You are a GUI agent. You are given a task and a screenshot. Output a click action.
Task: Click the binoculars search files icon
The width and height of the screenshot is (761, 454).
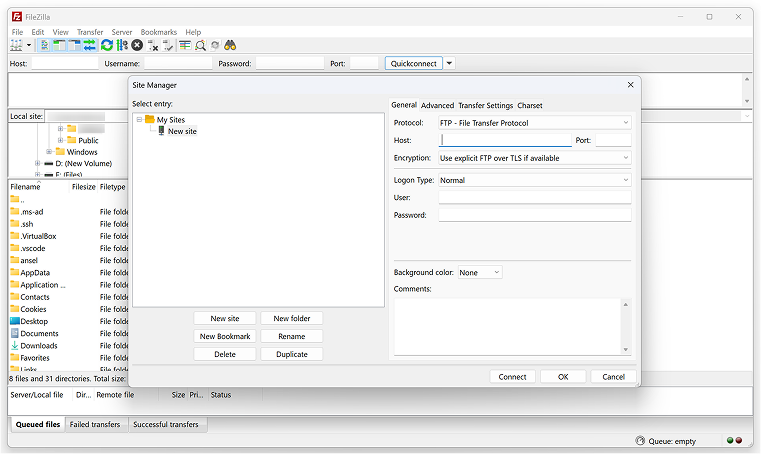(230, 46)
